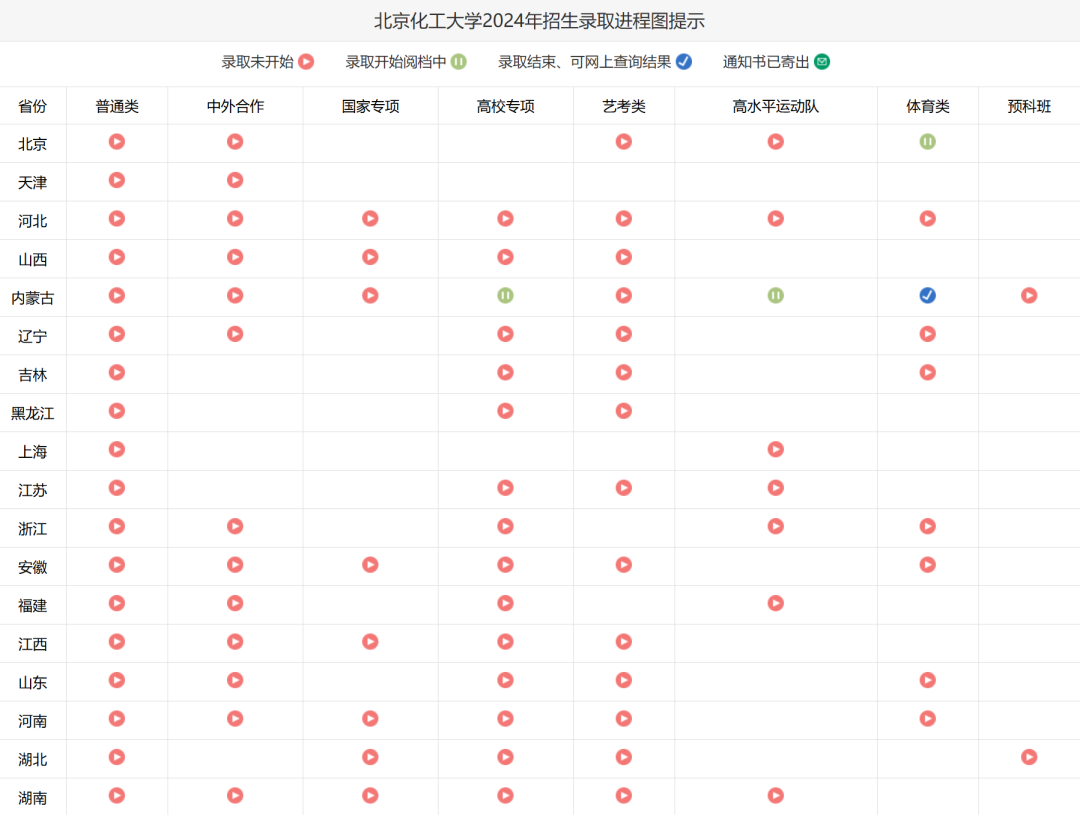Click the 湖北 国家专项 red status icon
The height and width of the screenshot is (815, 1080).
point(370,757)
